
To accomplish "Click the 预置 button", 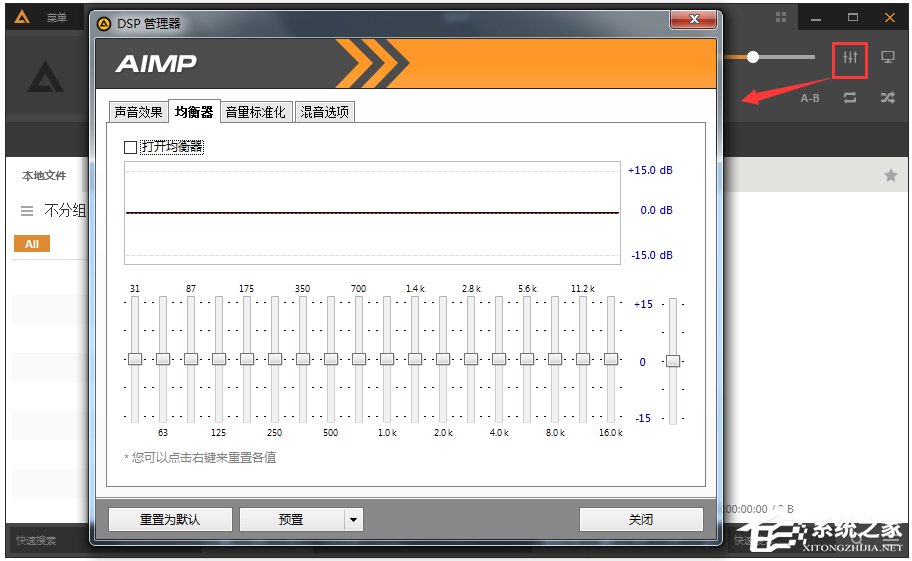I will pos(291,520).
